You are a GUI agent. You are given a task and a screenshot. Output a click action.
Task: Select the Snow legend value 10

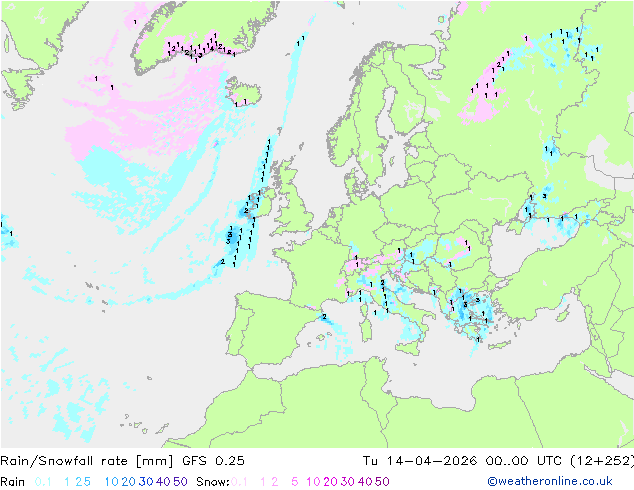click(313, 482)
